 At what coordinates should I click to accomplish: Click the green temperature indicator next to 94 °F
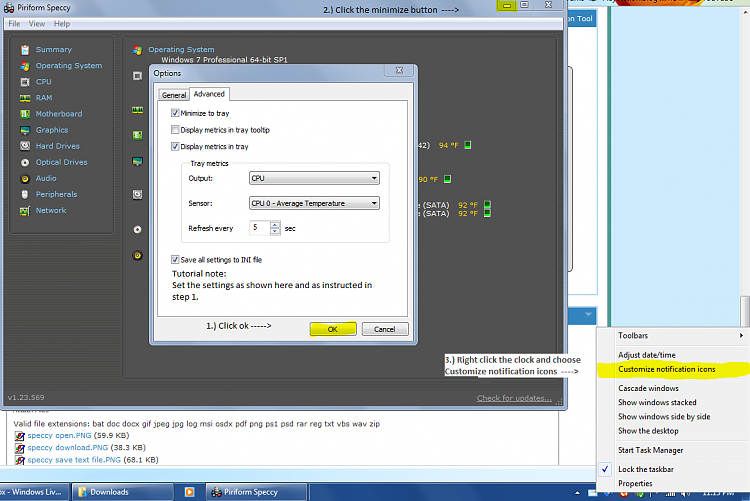(468, 145)
